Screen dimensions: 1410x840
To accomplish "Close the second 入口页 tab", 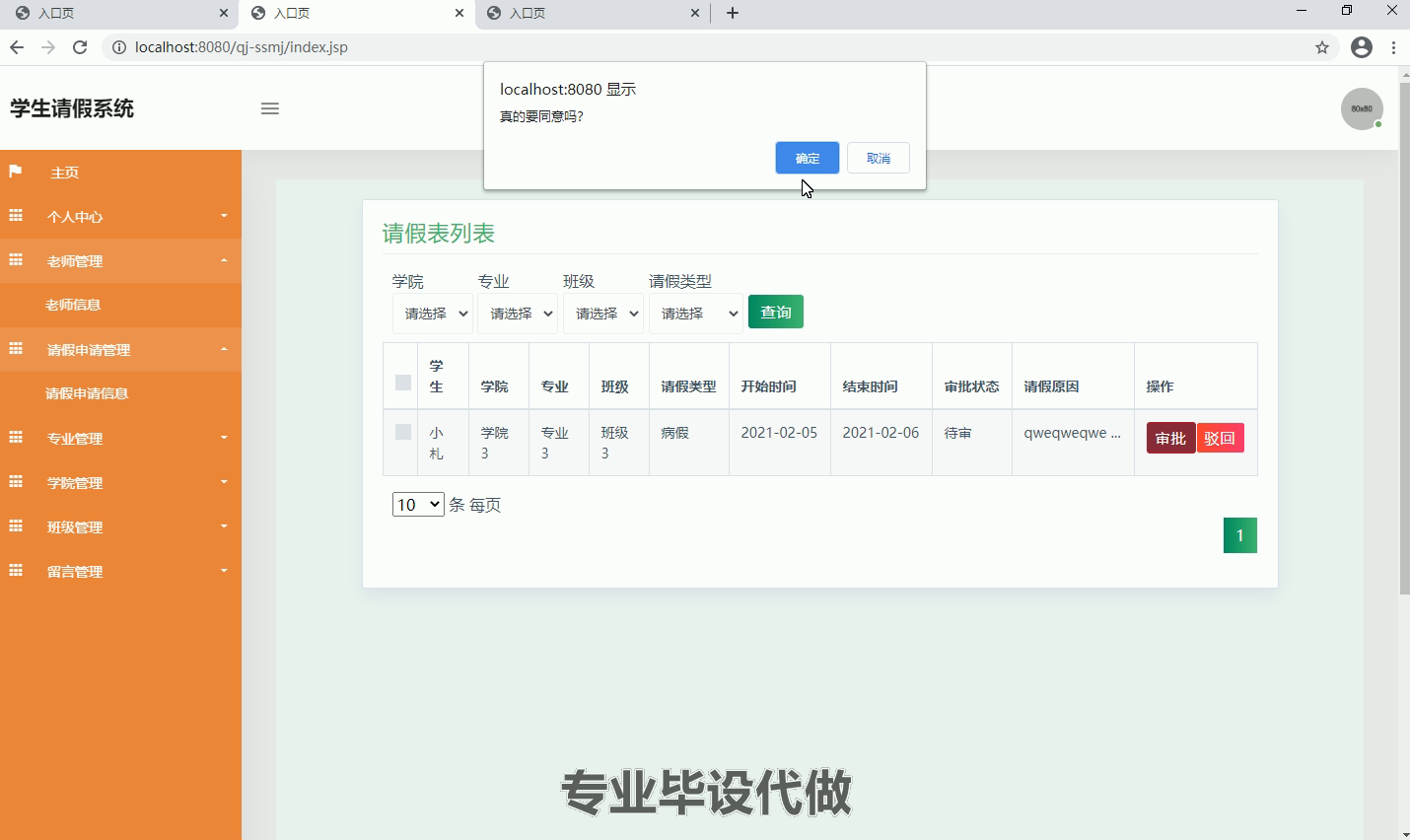I will (459, 13).
